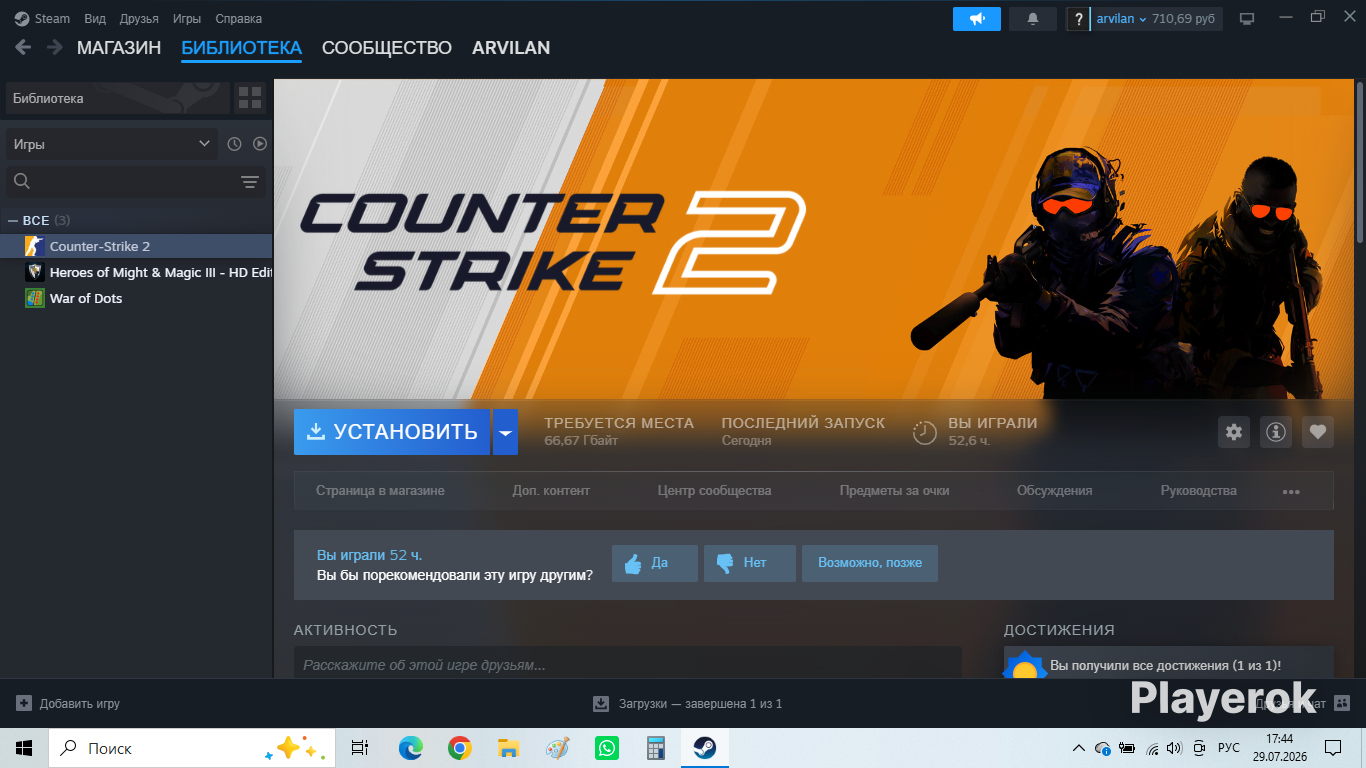Viewport: 1366px width, 768px height.
Task: Open Загрузки — завершена 1 из 1
Action: point(700,704)
